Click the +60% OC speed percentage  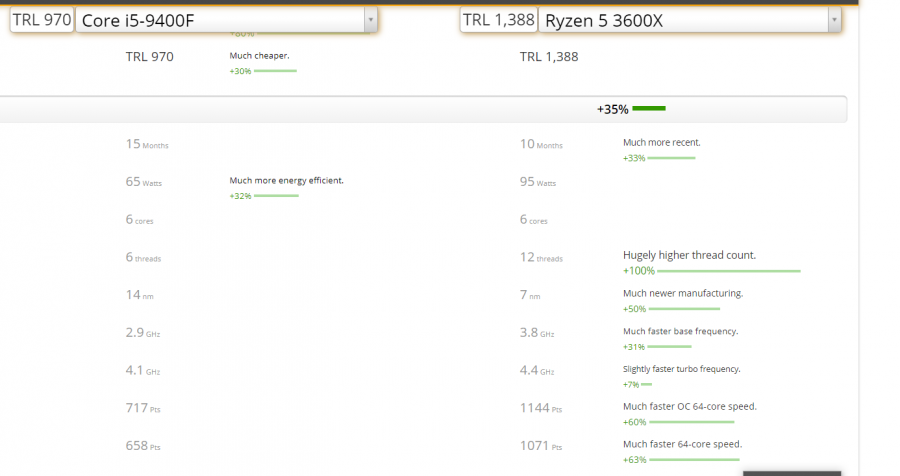(x=634, y=422)
